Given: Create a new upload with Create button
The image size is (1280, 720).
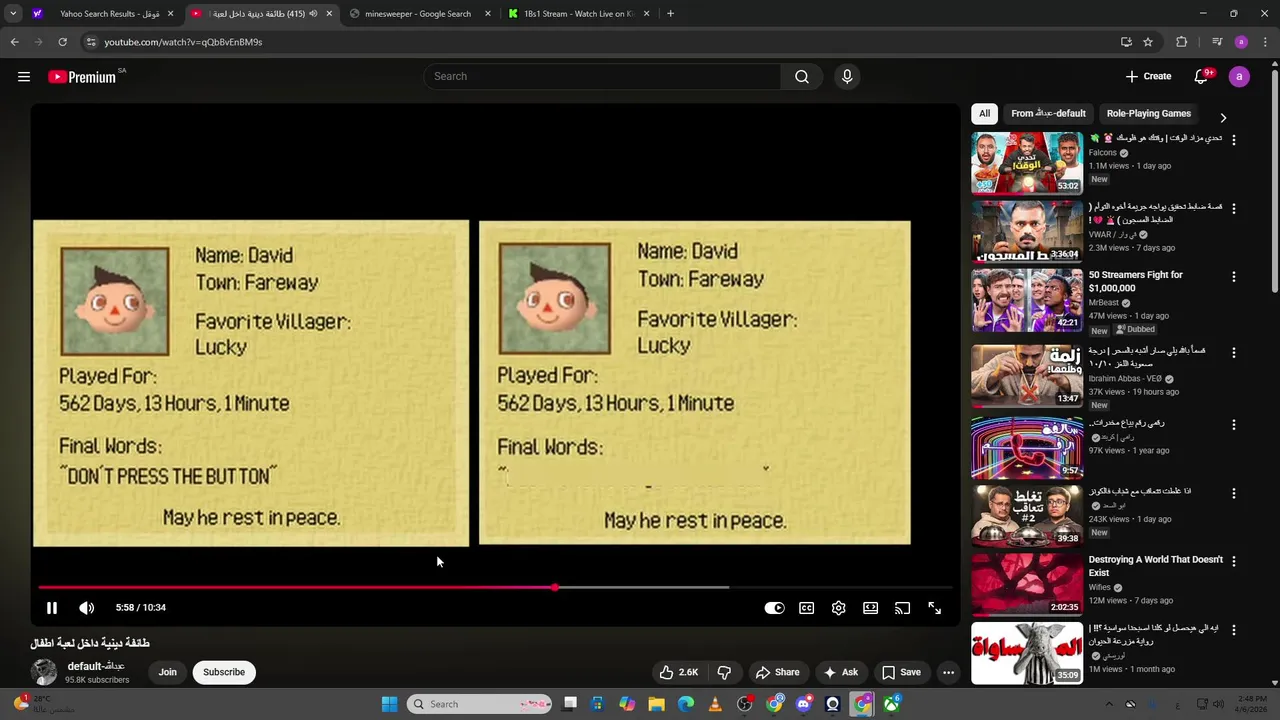Looking at the screenshot, I should (x=1148, y=77).
